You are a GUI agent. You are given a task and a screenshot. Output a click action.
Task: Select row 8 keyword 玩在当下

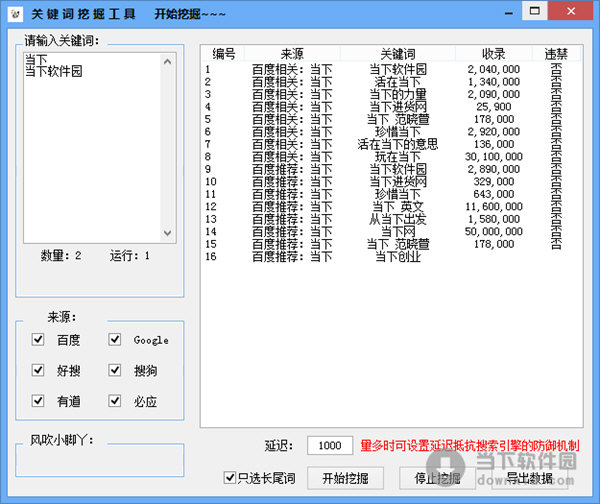(398, 157)
